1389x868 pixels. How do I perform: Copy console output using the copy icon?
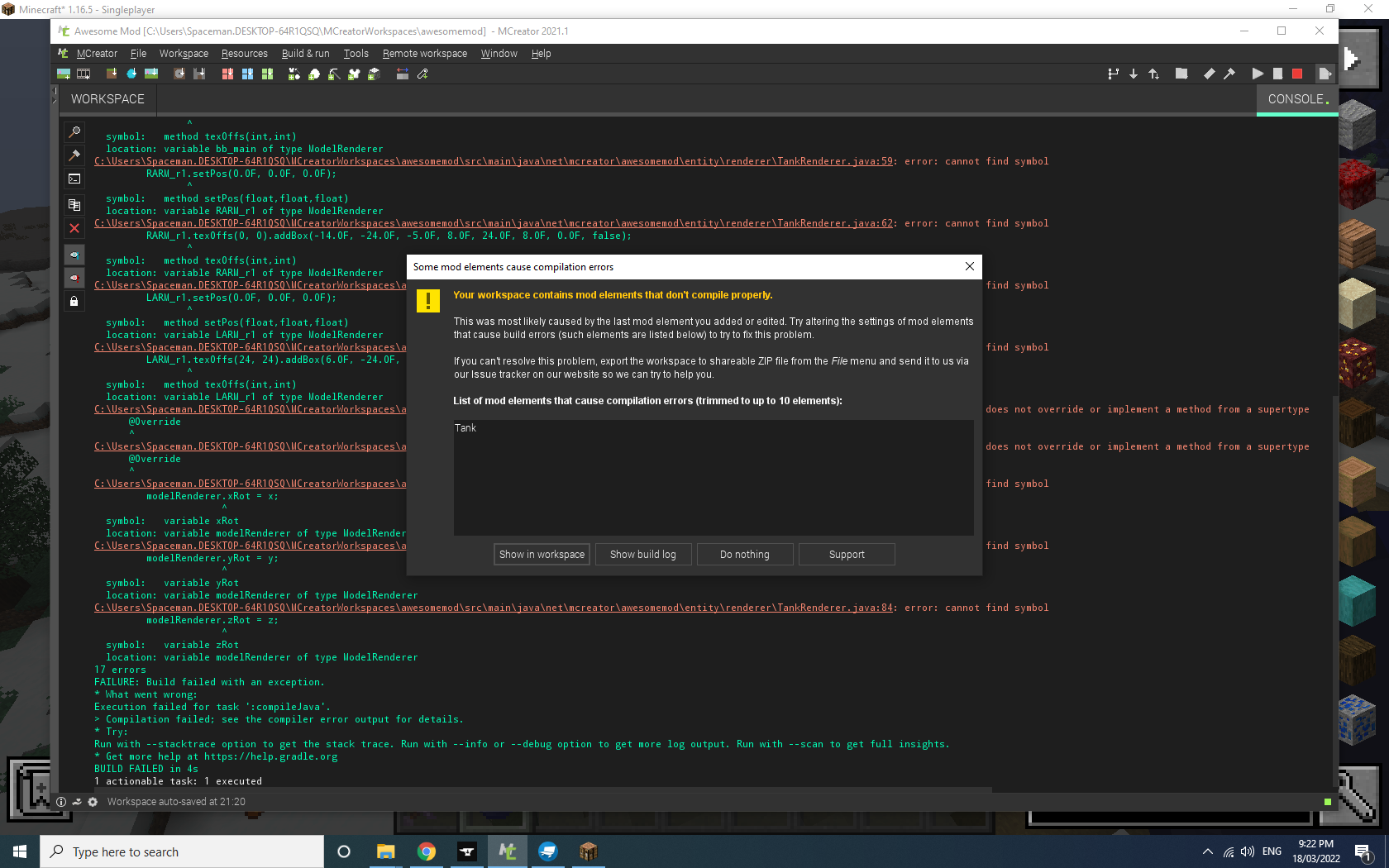tap(74, 204)
